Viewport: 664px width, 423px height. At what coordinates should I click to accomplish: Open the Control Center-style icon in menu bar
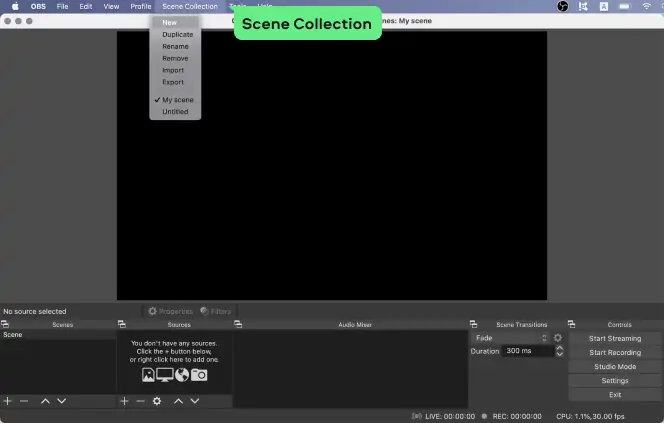(583, 6)
